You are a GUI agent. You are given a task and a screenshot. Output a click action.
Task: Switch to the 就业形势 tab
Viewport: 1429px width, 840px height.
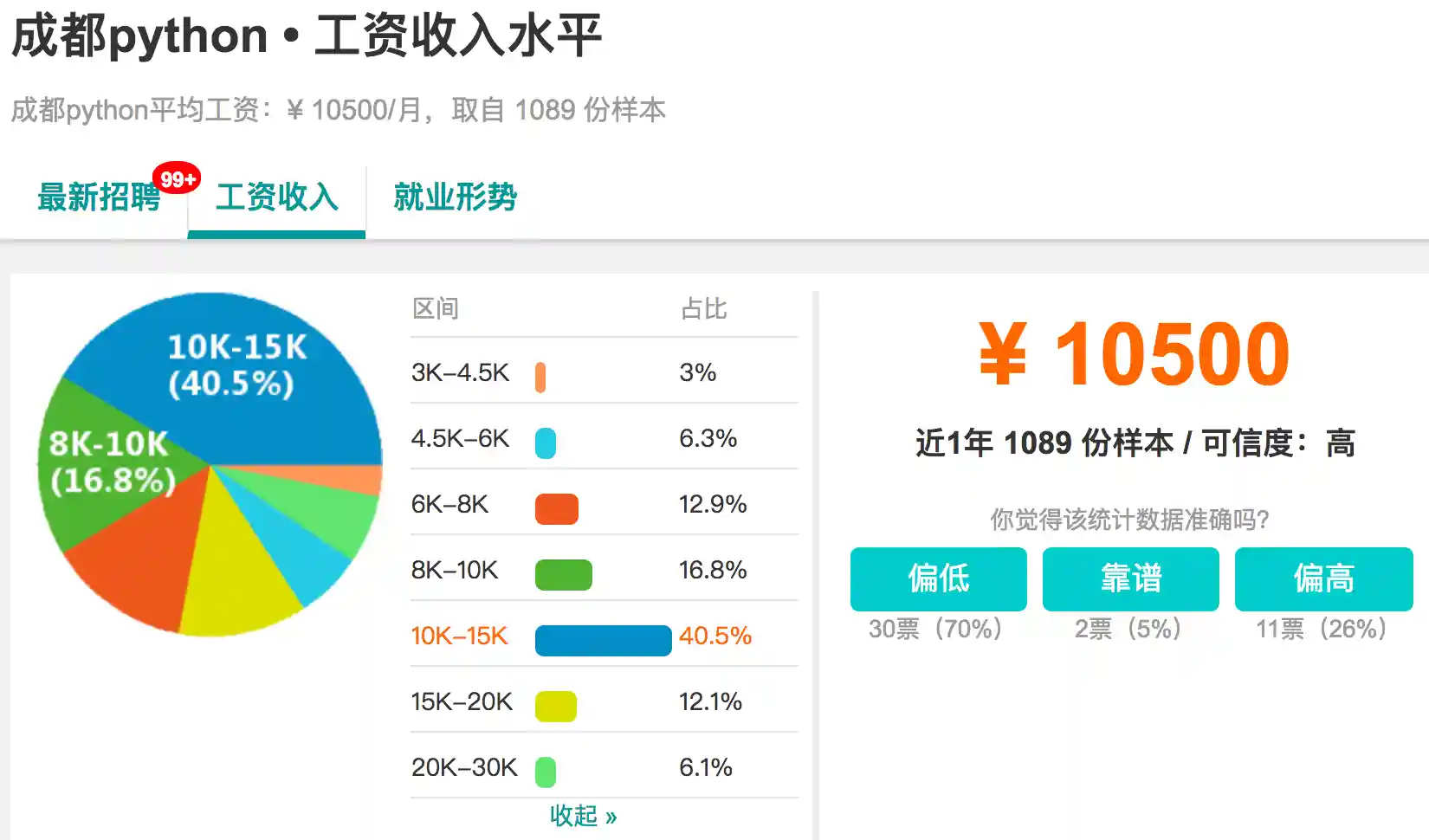[x=455, y=197]
